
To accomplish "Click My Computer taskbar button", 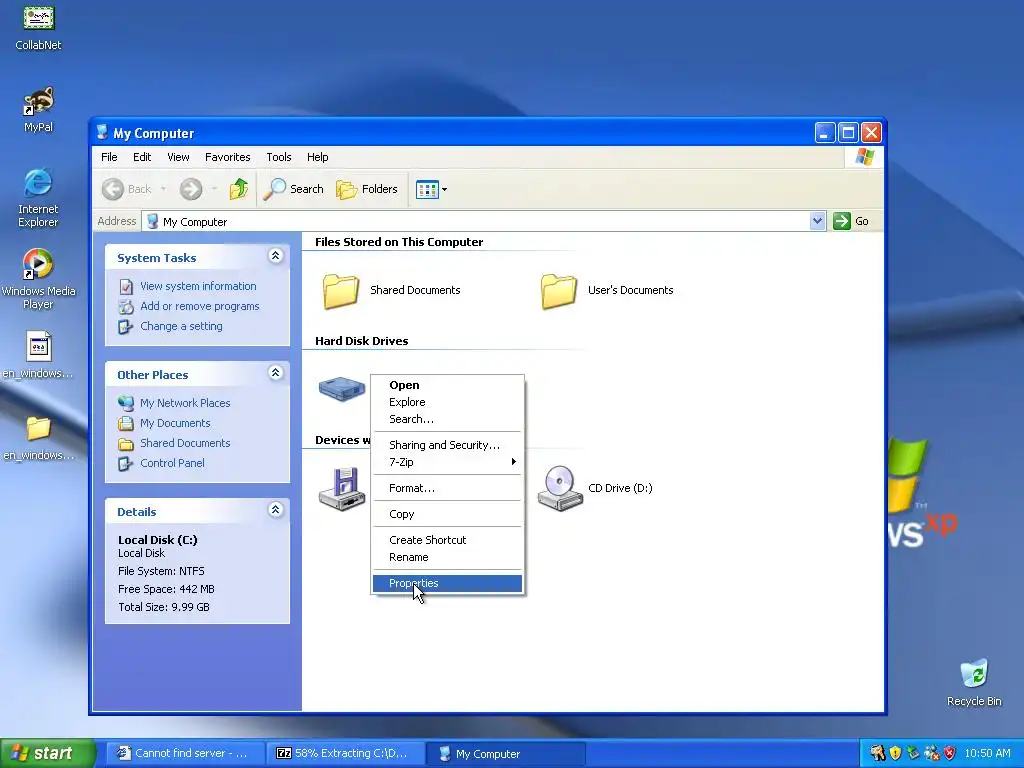I will coord(506,754).
